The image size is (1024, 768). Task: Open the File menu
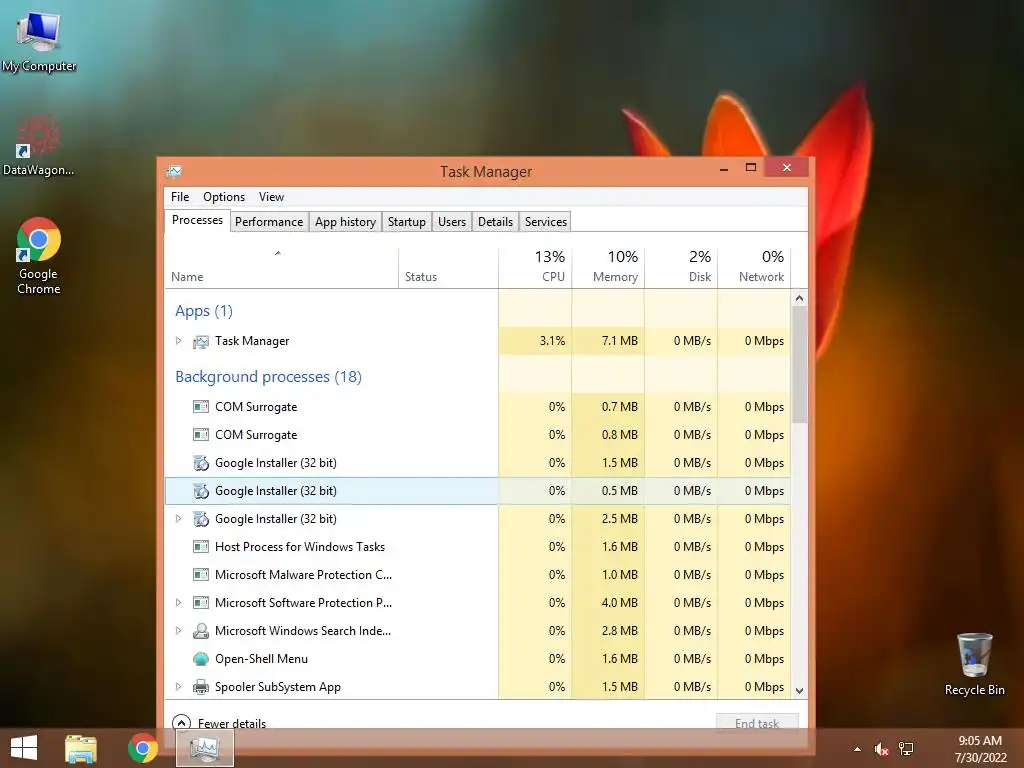tap(180, 197)
